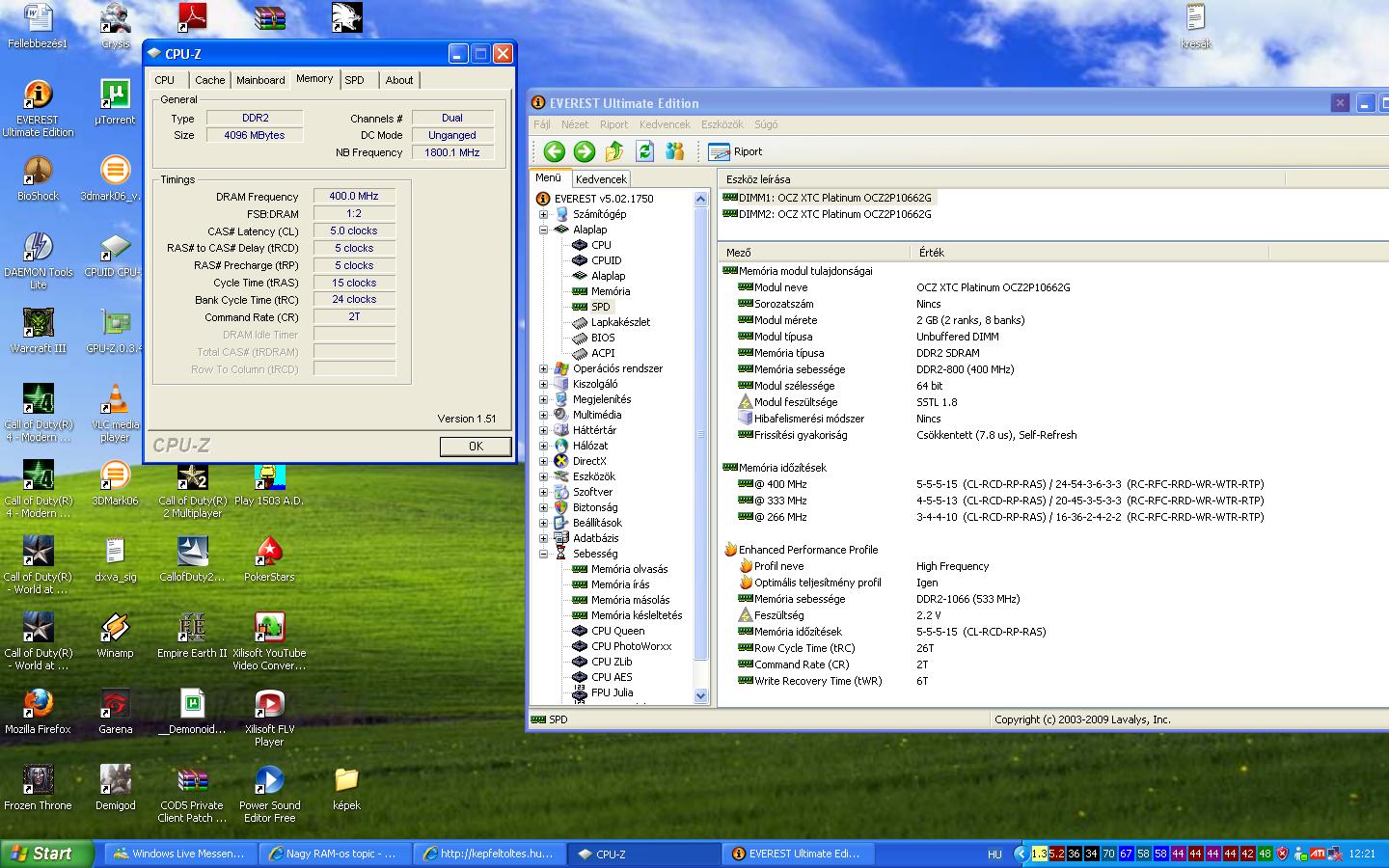Switch to the Cache tab in CPU-Z
1389x868 pixels.
point(209,80)
